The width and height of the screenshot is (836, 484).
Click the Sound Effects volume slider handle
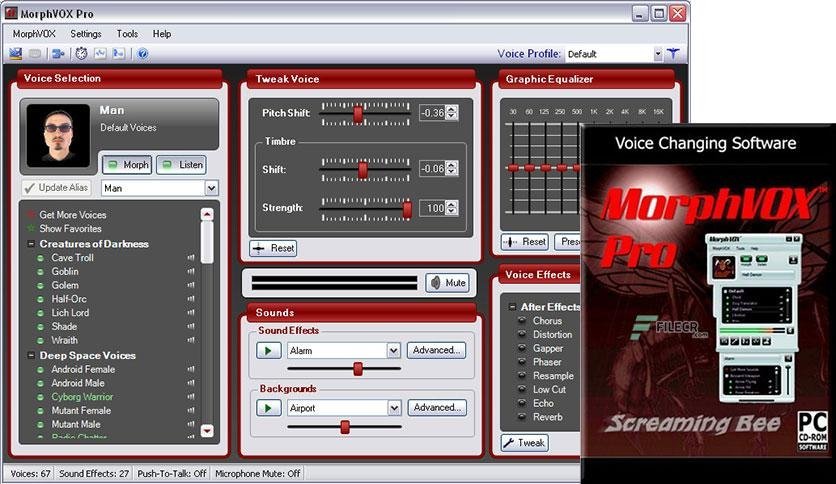pos(358,368)
